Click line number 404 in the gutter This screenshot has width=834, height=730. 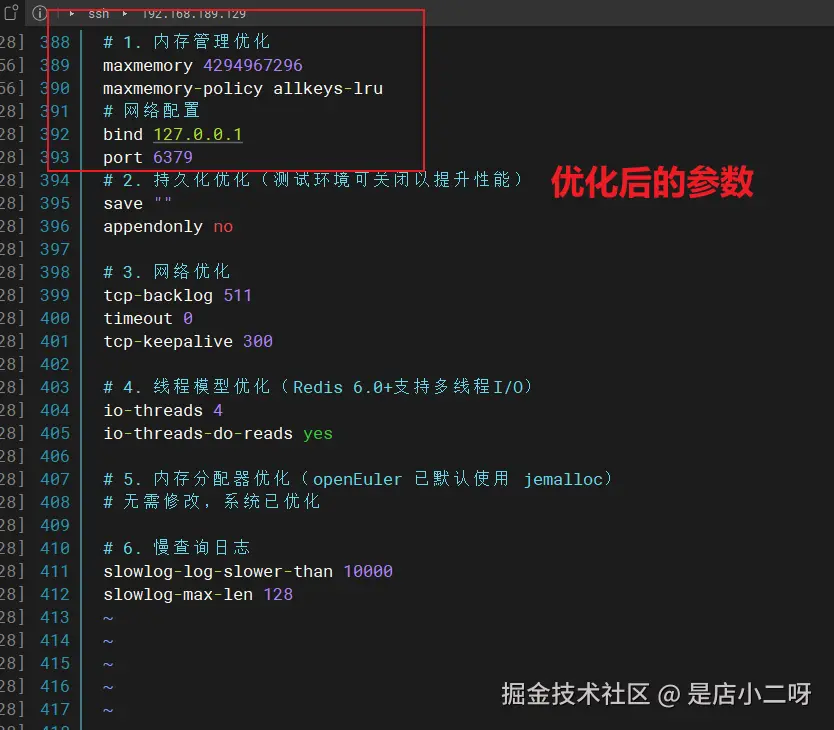point(55,410)
